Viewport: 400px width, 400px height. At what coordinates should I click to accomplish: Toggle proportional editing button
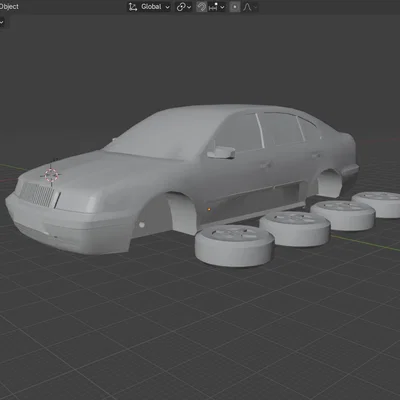point(235,7)
